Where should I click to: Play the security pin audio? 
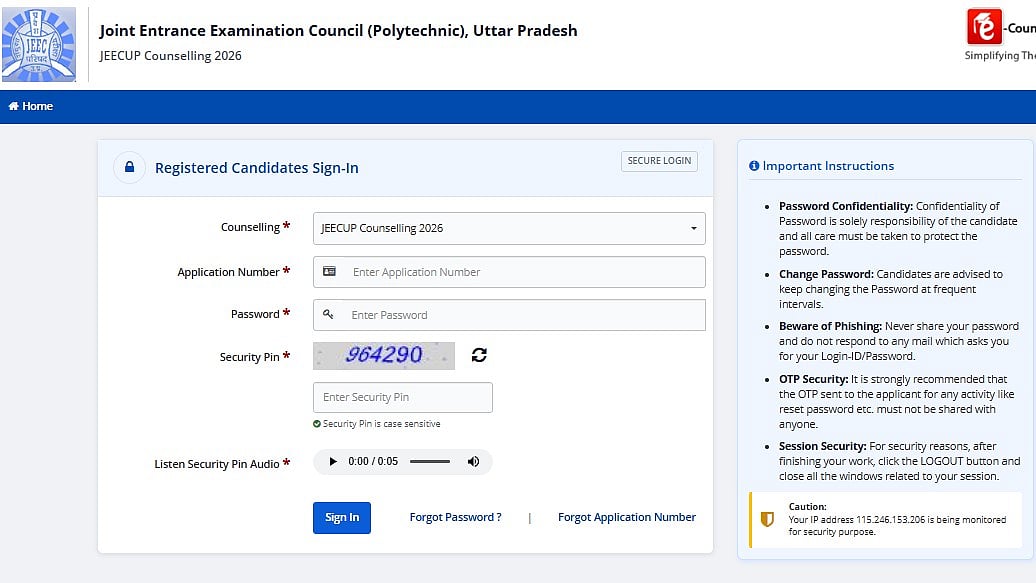point(333,461)
